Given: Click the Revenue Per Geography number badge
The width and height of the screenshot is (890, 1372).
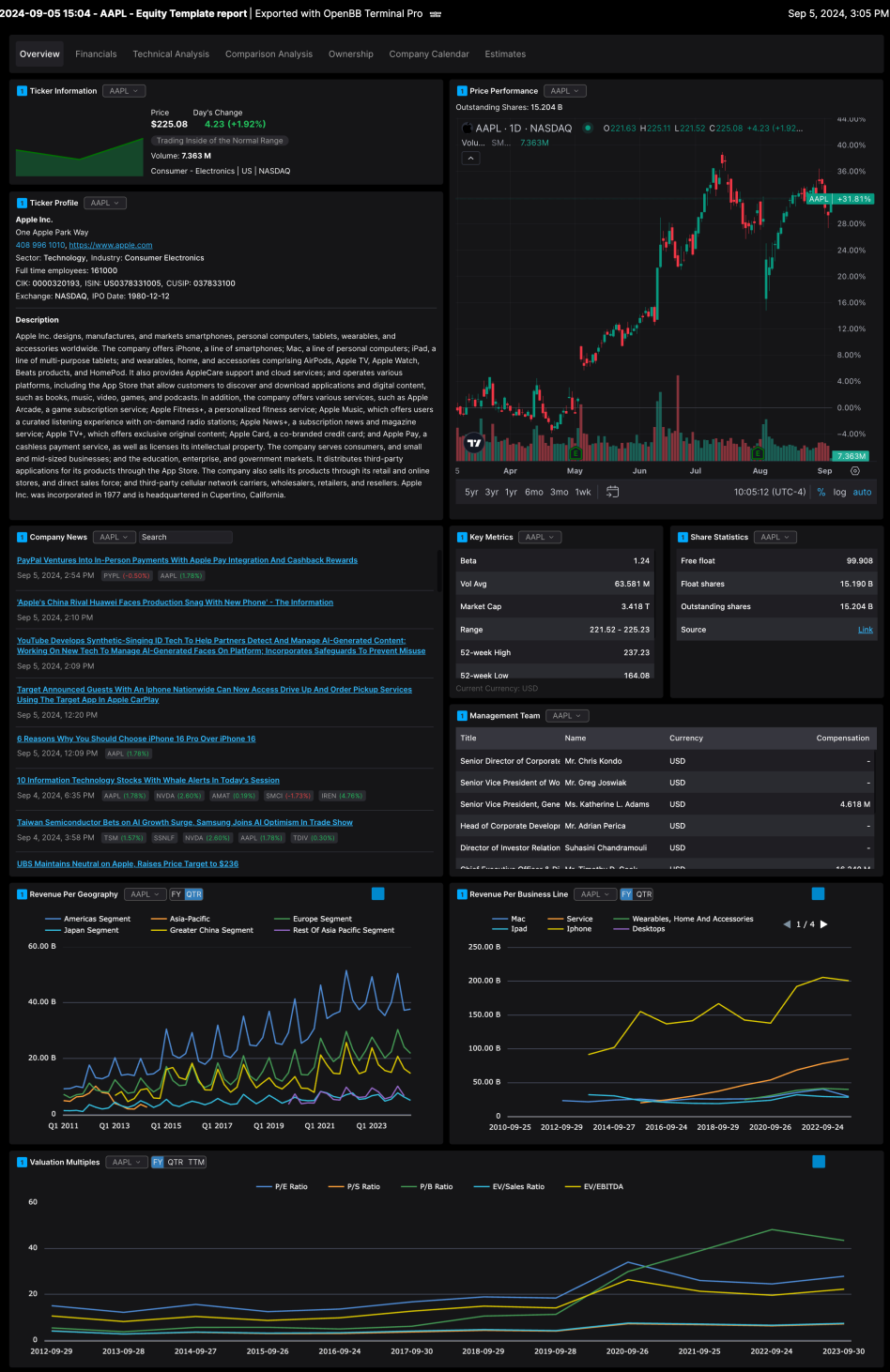Looking at the screenshot, I should pos(22,894).
